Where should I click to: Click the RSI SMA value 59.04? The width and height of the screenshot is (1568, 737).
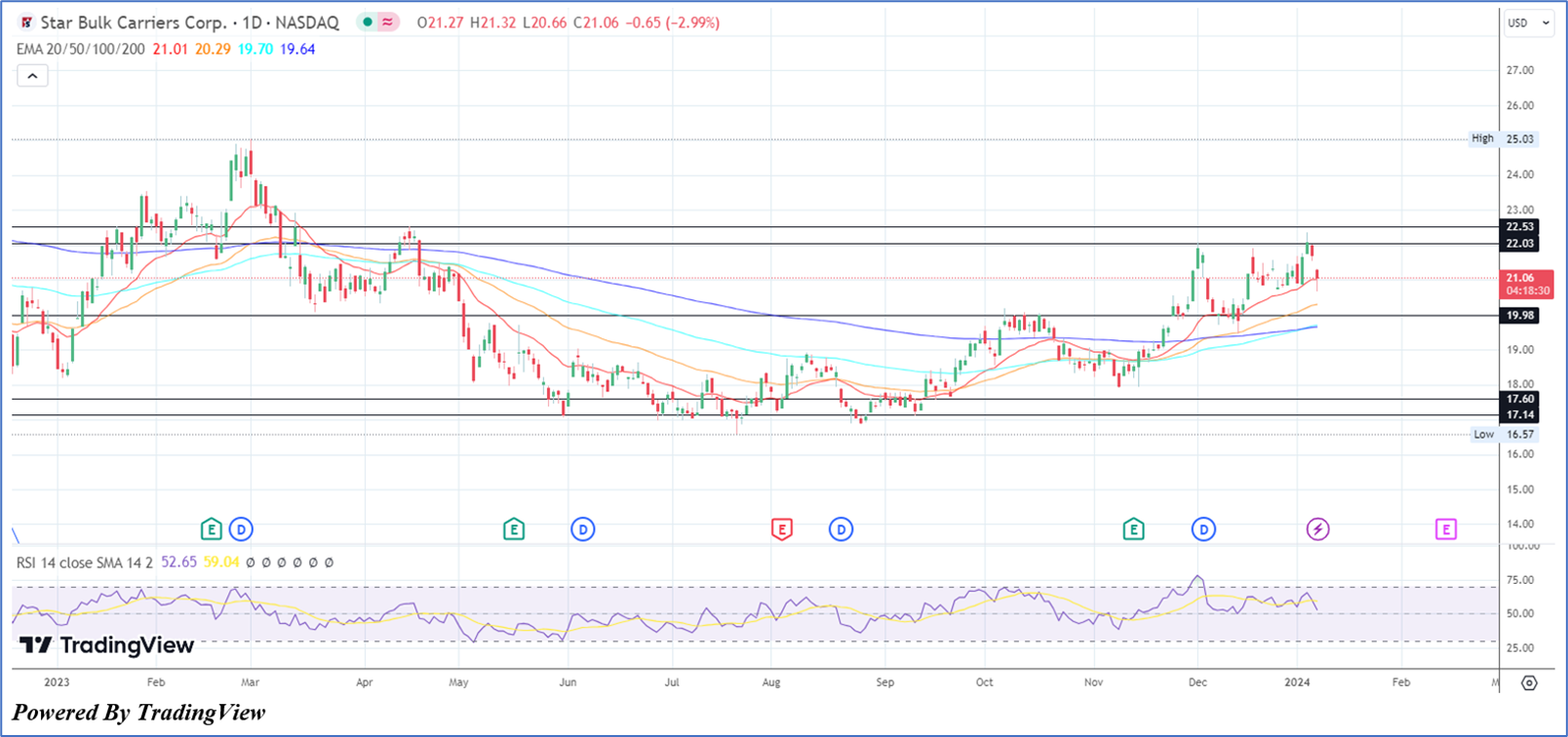click(221, 562)
